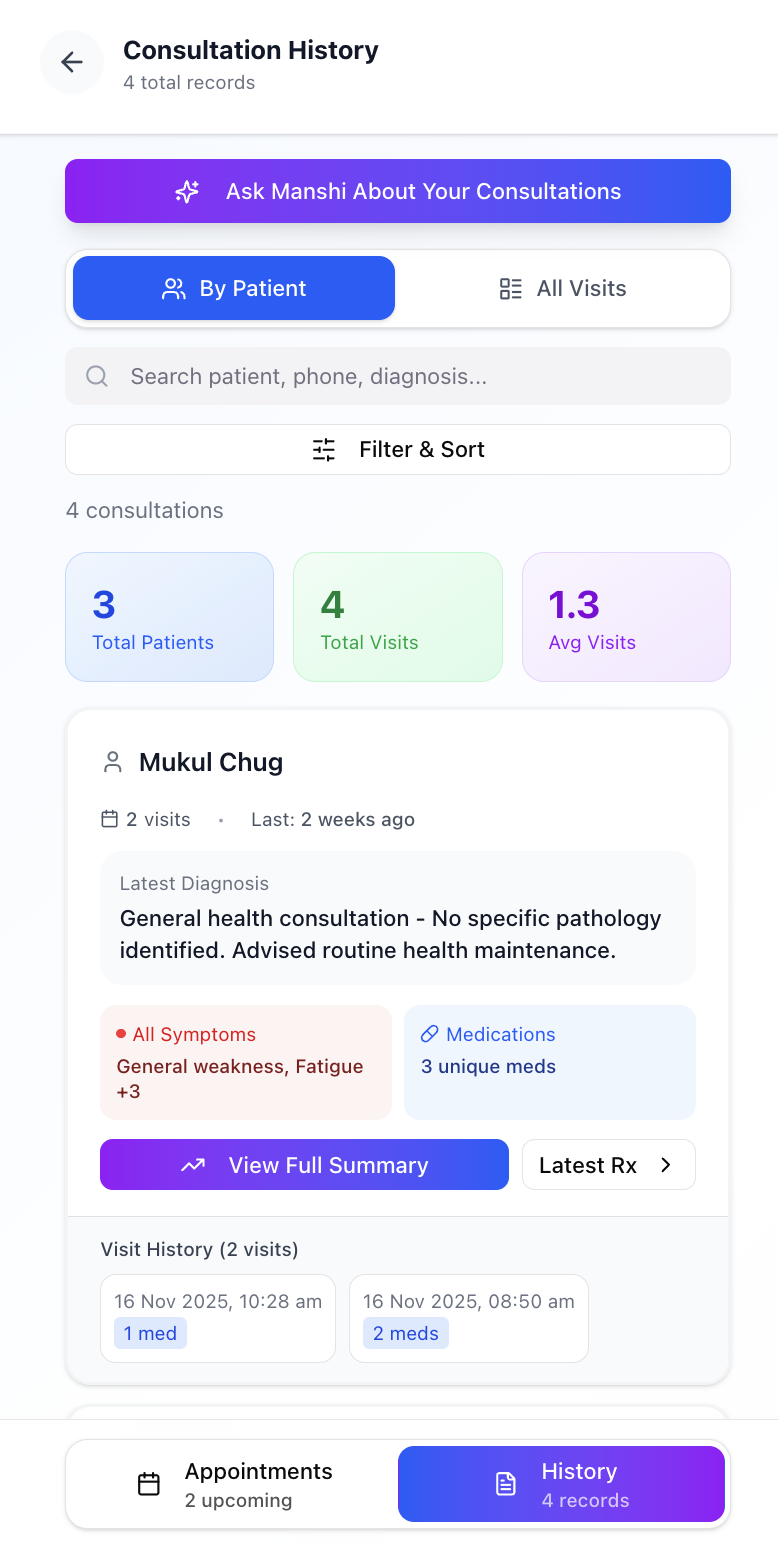Open Filter & Sort options
778x1546 pixels.
(398, 450)
